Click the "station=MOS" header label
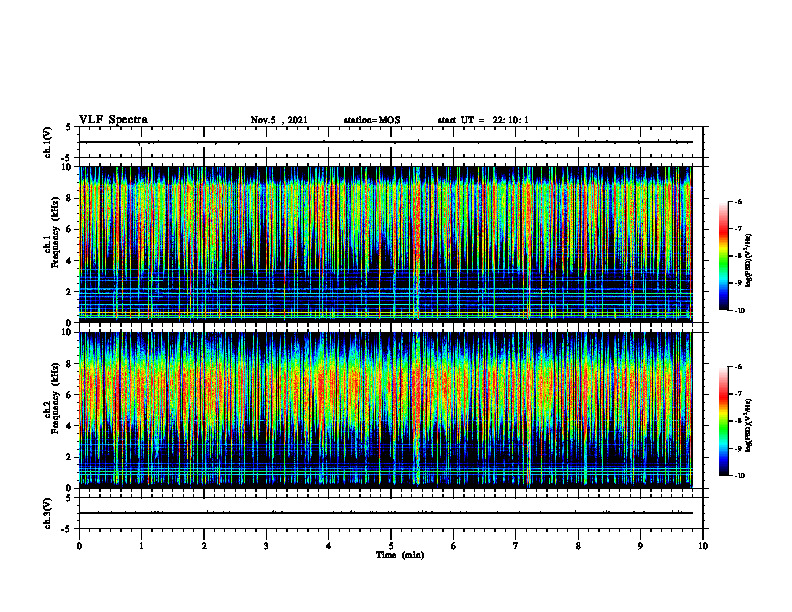The width and height of the screenshot is (792, 612). click(372, 120)
